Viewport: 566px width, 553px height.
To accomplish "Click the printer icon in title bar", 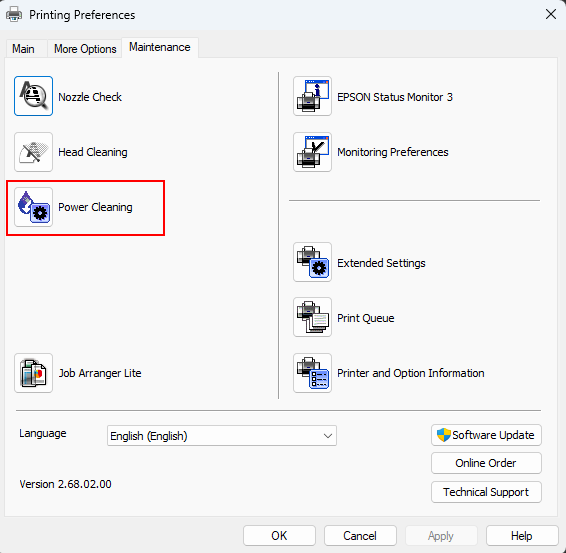I will coord(14,15).
